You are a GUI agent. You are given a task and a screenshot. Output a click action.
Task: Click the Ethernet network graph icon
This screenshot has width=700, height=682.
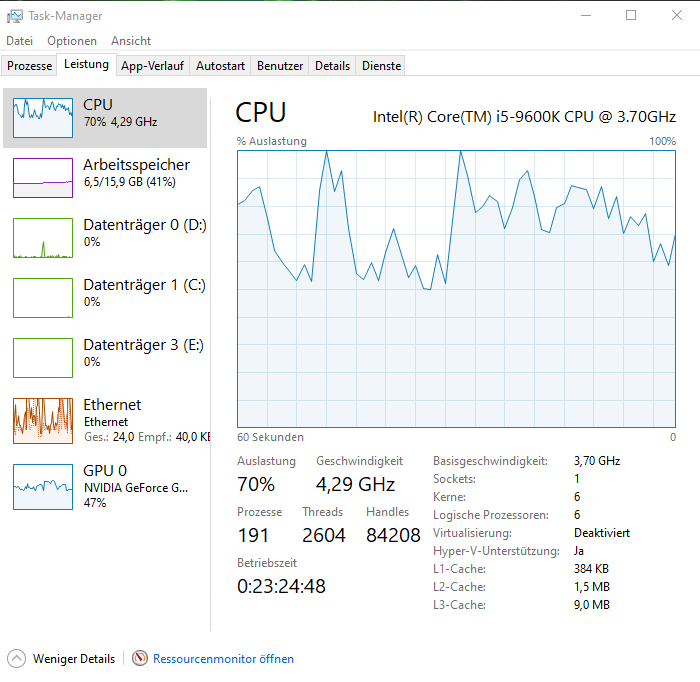point(43,420)
